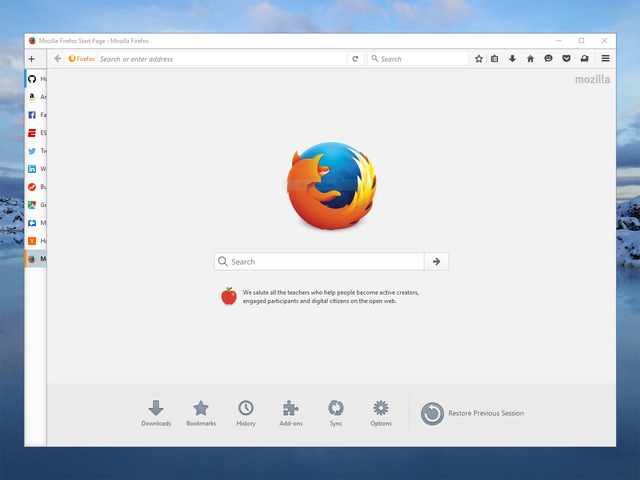
Task: Click the address bar field
Action: tap(220, 59)
